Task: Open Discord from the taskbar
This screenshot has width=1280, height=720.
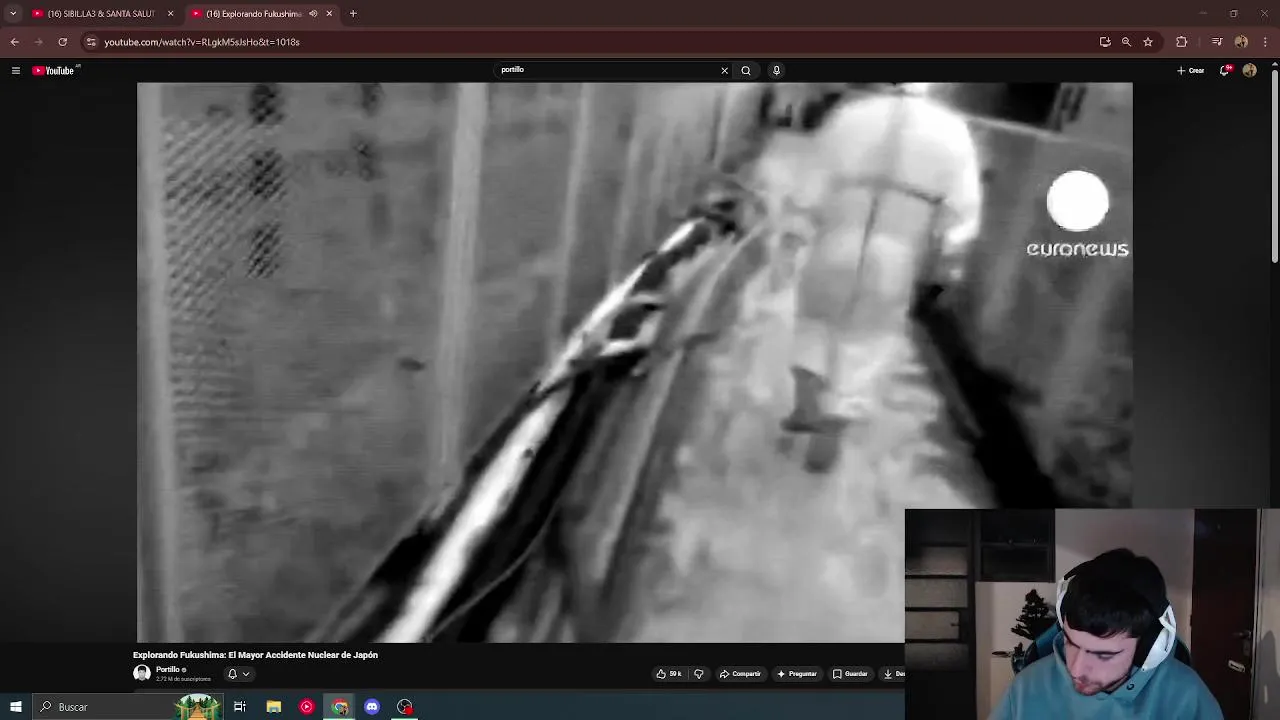Action: pos(372,707)
